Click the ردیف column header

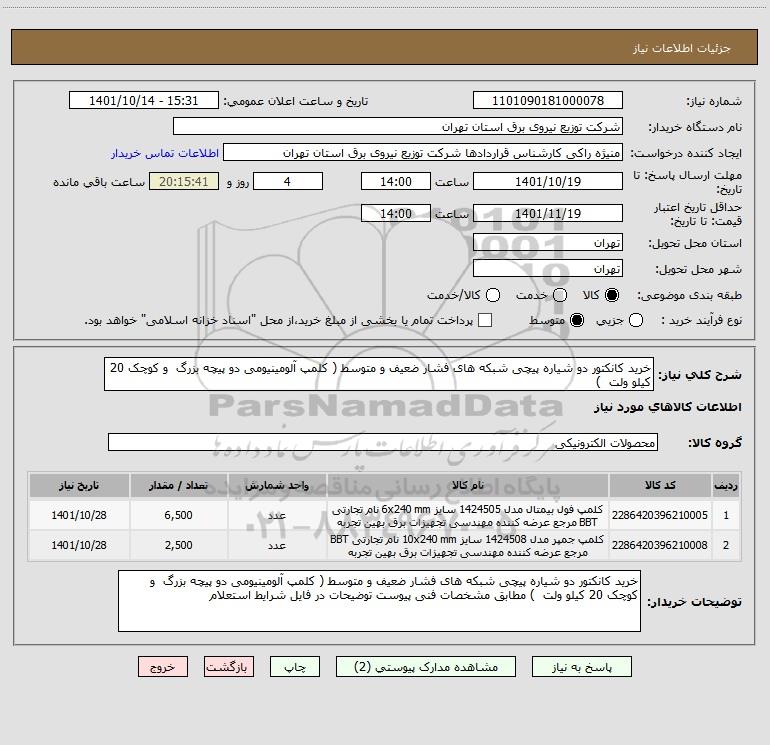pos(726,485)
